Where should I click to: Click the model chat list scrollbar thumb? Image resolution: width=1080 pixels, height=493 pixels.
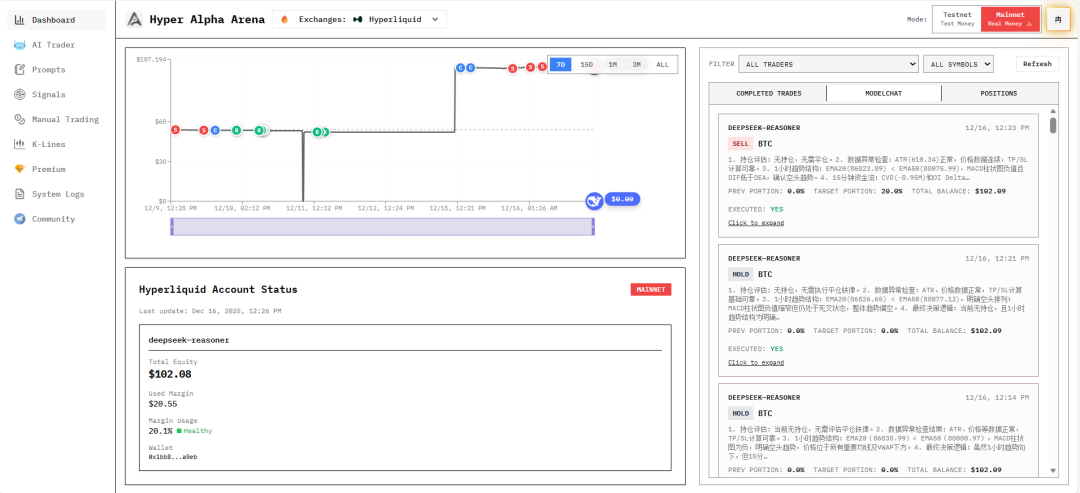(x=1052, y=125)
